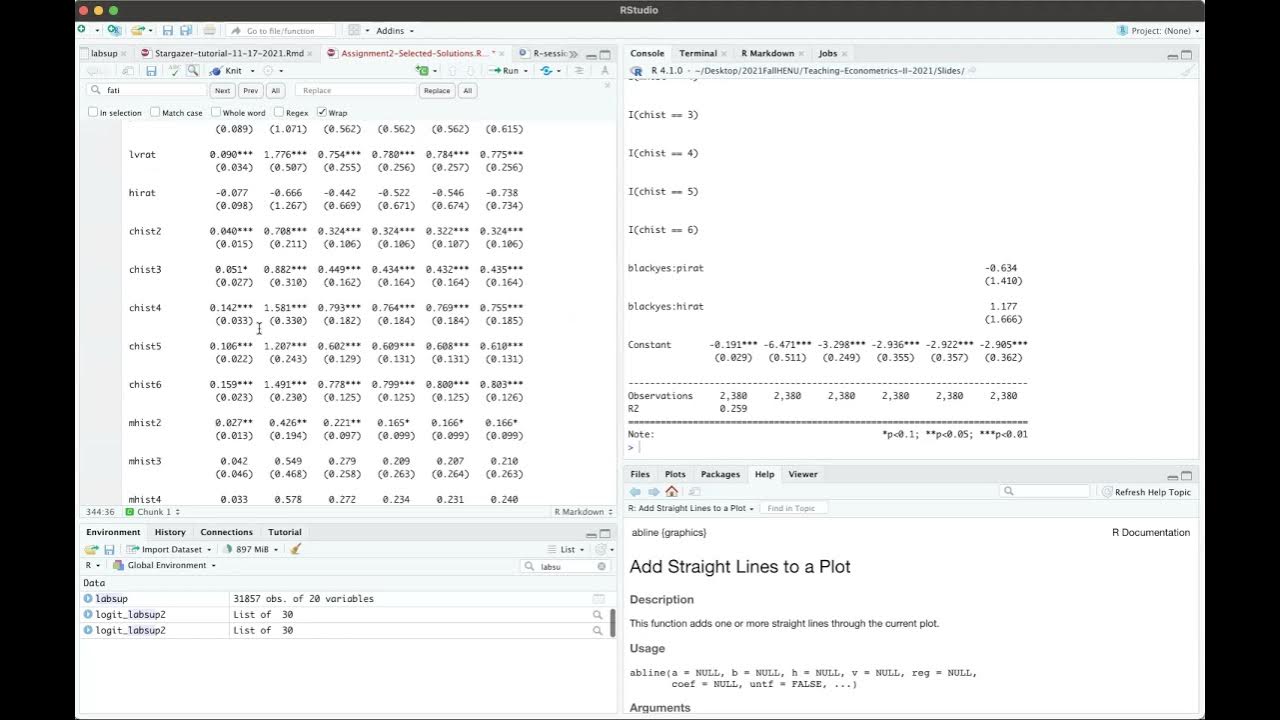1280x720 pixels.
Task: Open the R Markdown console tab
Action: [x=767, y=53]
